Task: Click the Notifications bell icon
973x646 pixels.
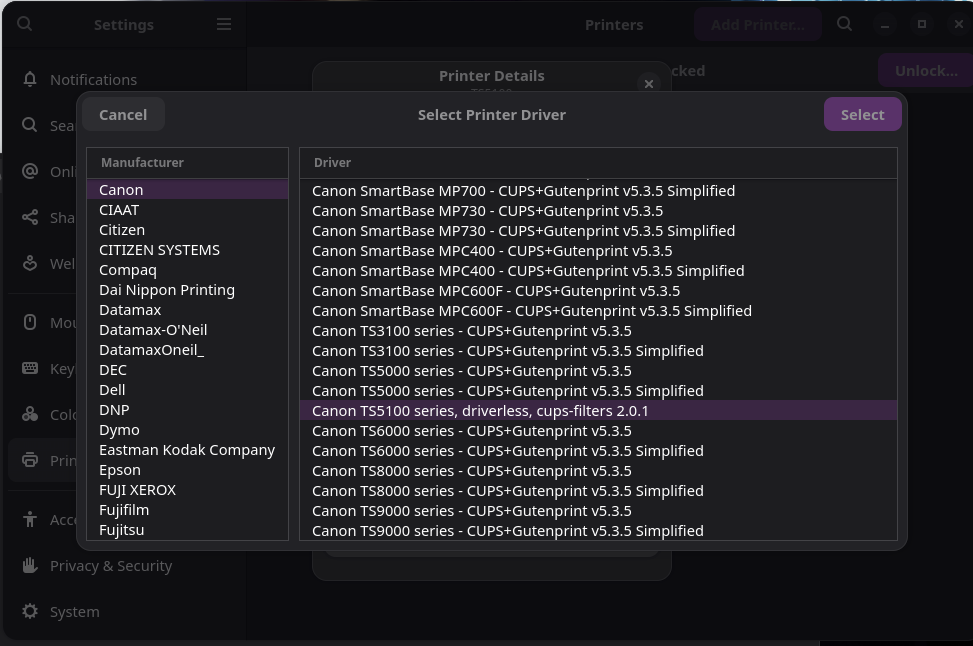Action: [x=30, y=79]
